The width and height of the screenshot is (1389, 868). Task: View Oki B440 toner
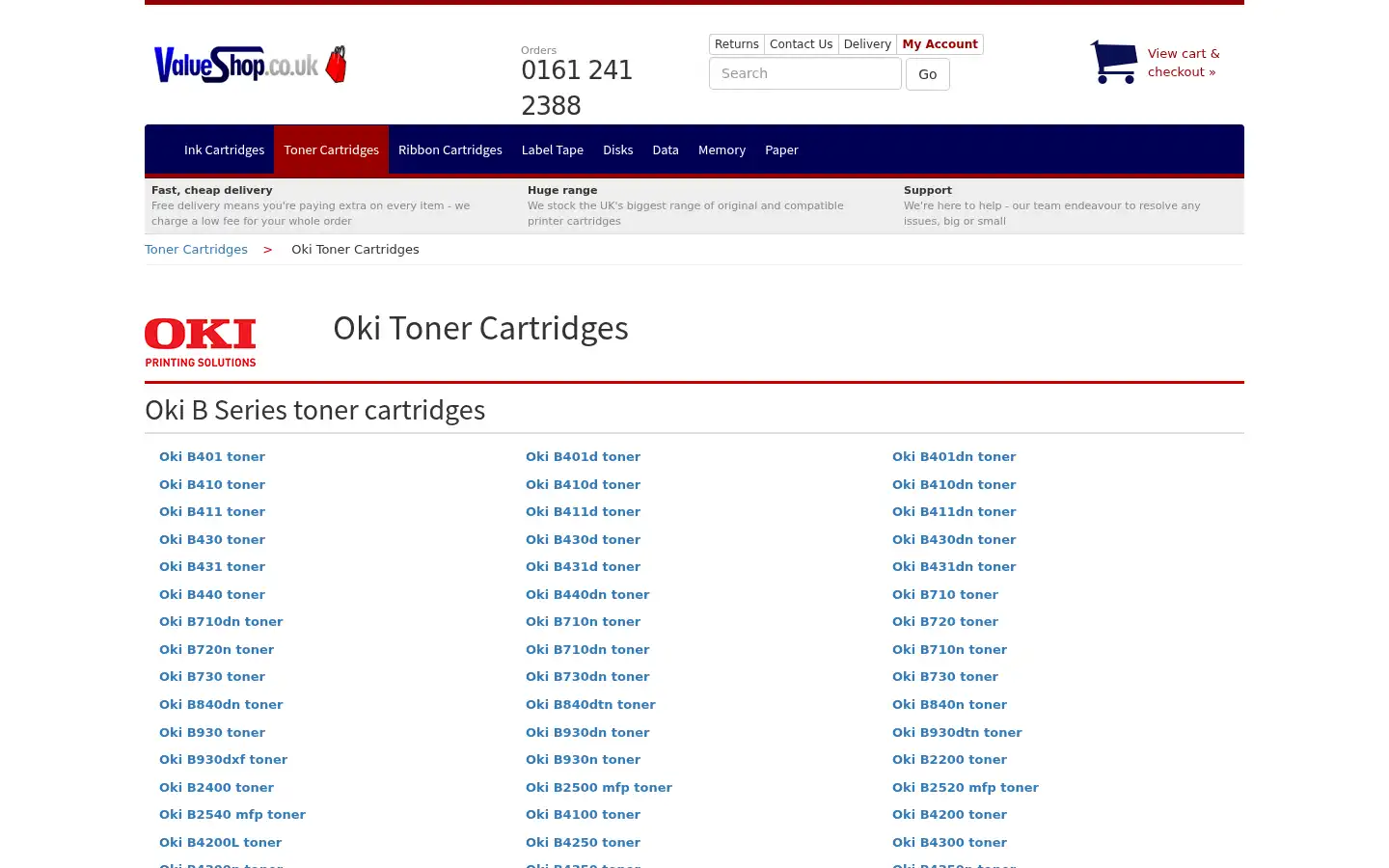[x=212, y=594]
